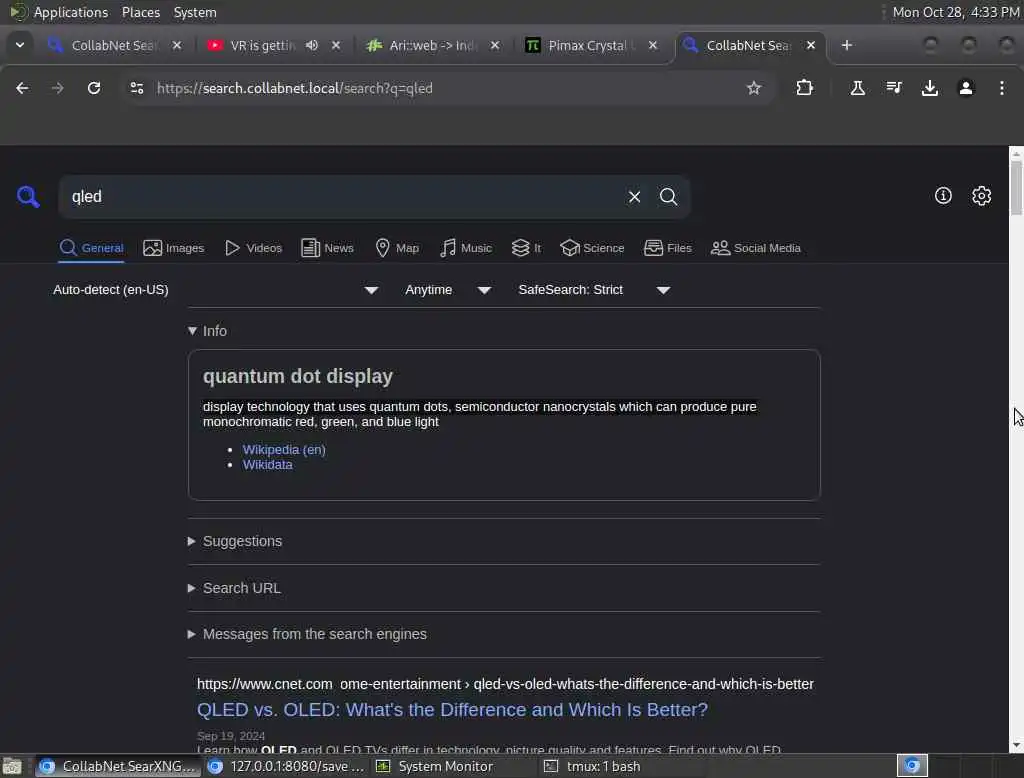Click the browser address bar URL
Viewport: 1024px width, 778px height.
[295, 88]
